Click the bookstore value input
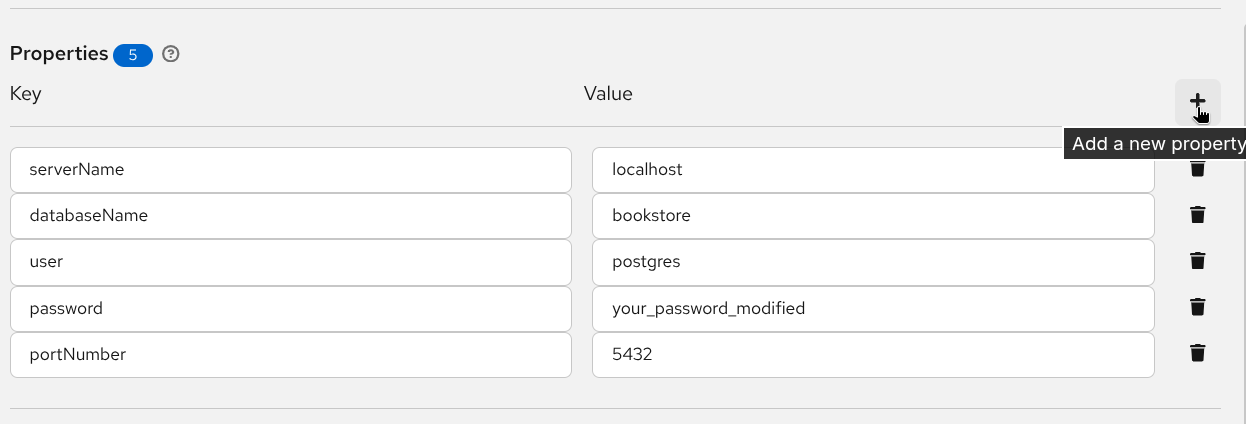 tap(872, 216)
